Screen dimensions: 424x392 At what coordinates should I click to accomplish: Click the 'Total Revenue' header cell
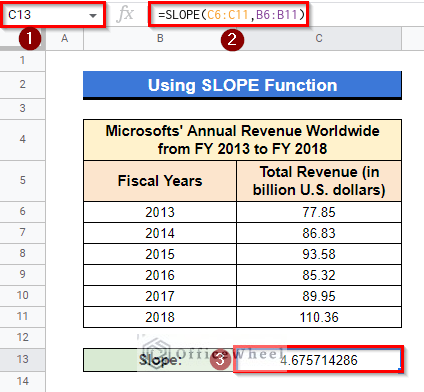click(319, 181)
